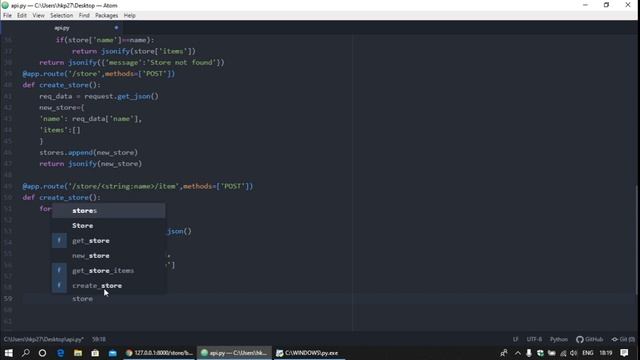Choose 'Store' autocomplete suggestion
The height and width of the screenshot is (360, 640).
108,226
